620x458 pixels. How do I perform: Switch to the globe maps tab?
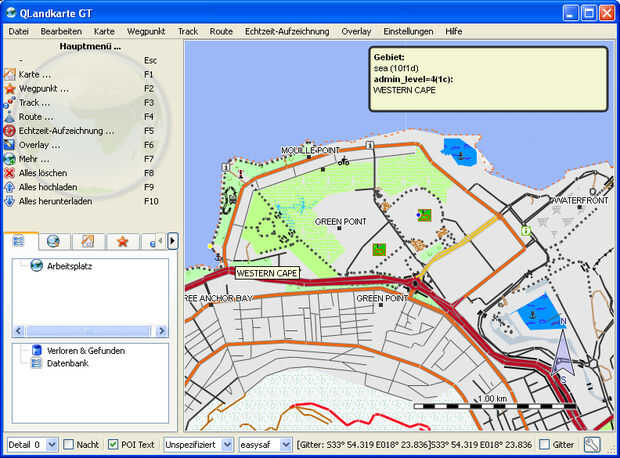53,241
